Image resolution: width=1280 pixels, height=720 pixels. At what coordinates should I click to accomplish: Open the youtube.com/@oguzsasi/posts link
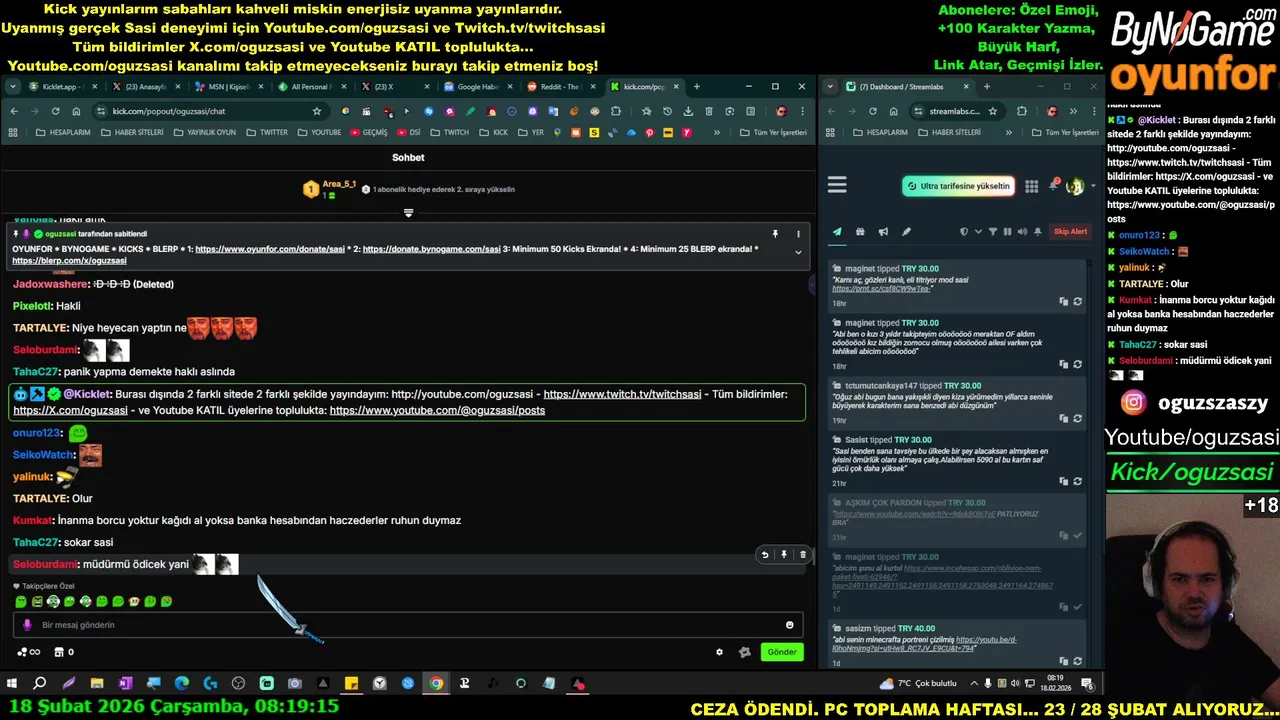tap(437, 410)
